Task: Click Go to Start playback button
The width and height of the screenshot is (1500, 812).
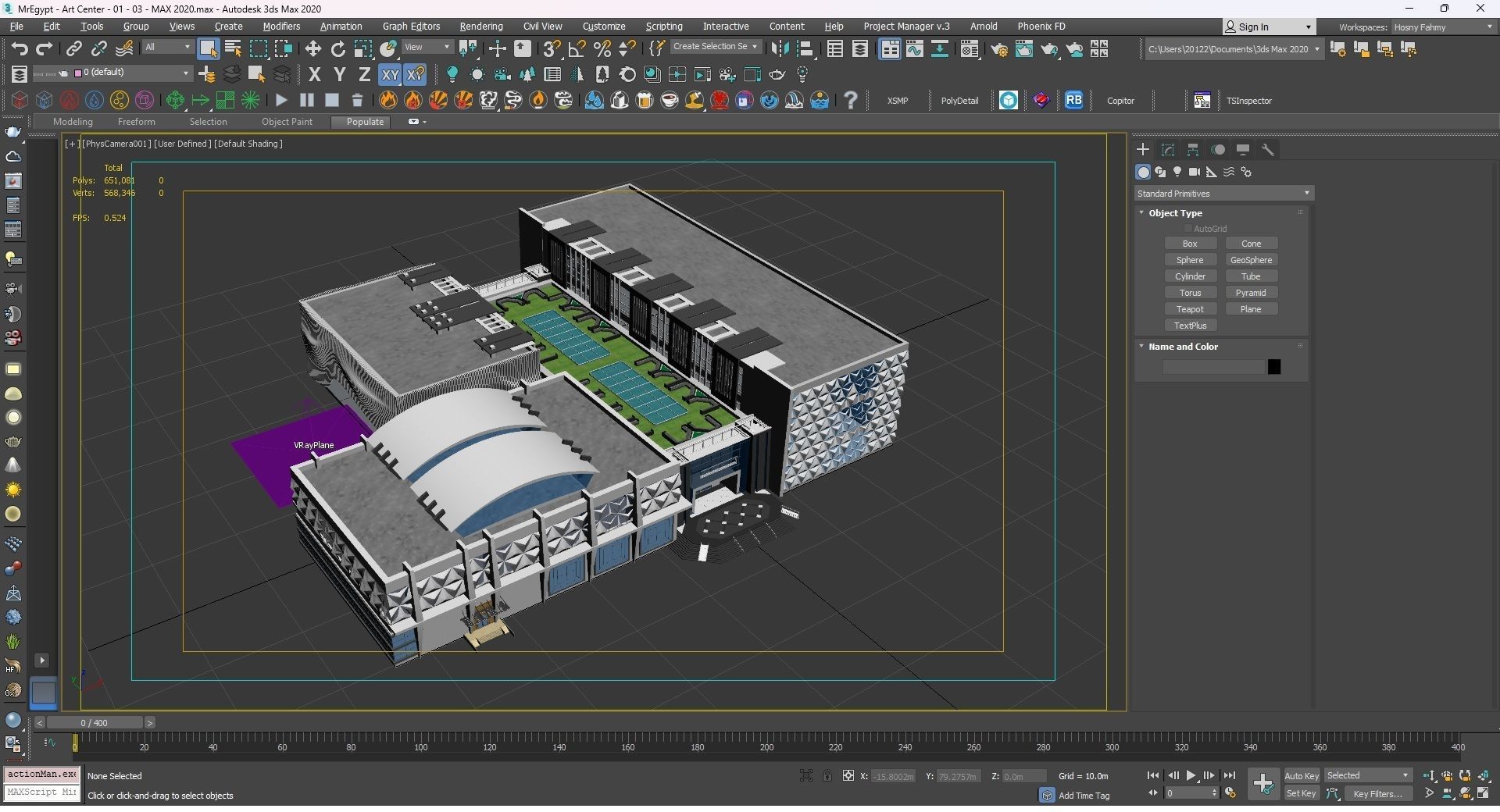Action: pos(1152,776)
